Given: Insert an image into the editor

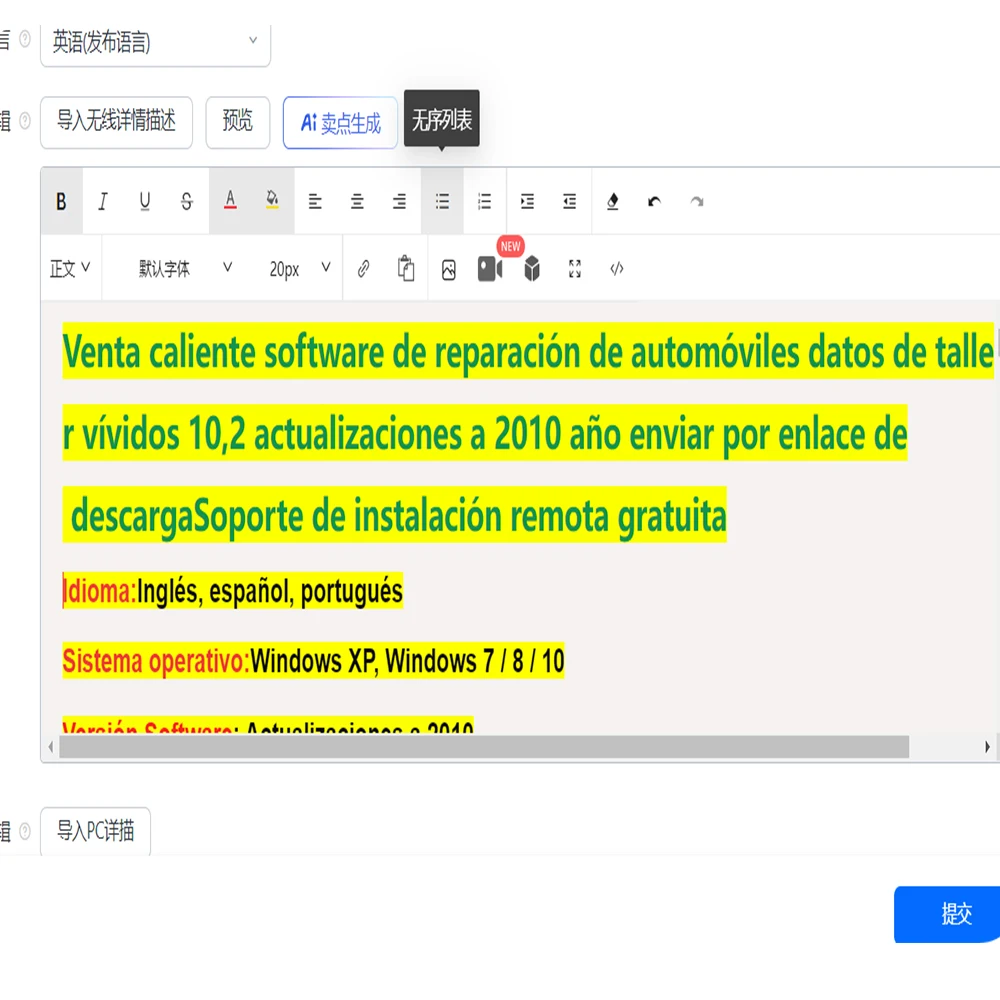Looking at the screenshot, I should coord(449,269).
